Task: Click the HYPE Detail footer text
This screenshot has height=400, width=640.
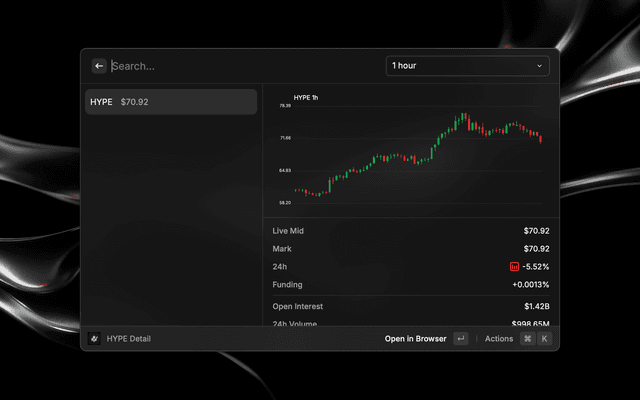Action: pos(129,339)
